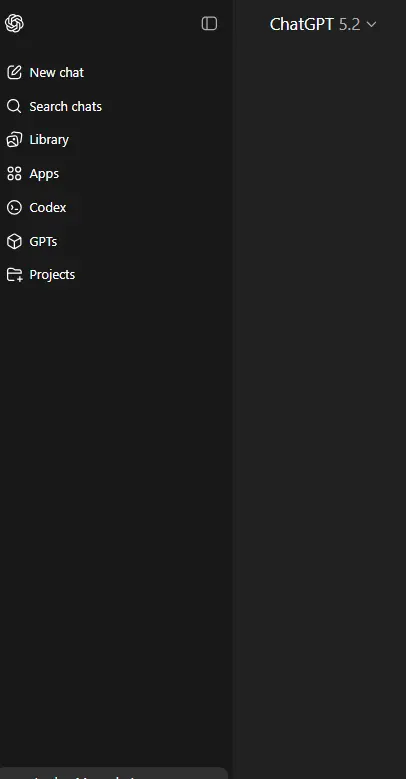406x779 pixels.
Task: Go to the Library menu item
Action: pyautogui.click(x=49, y=140)
